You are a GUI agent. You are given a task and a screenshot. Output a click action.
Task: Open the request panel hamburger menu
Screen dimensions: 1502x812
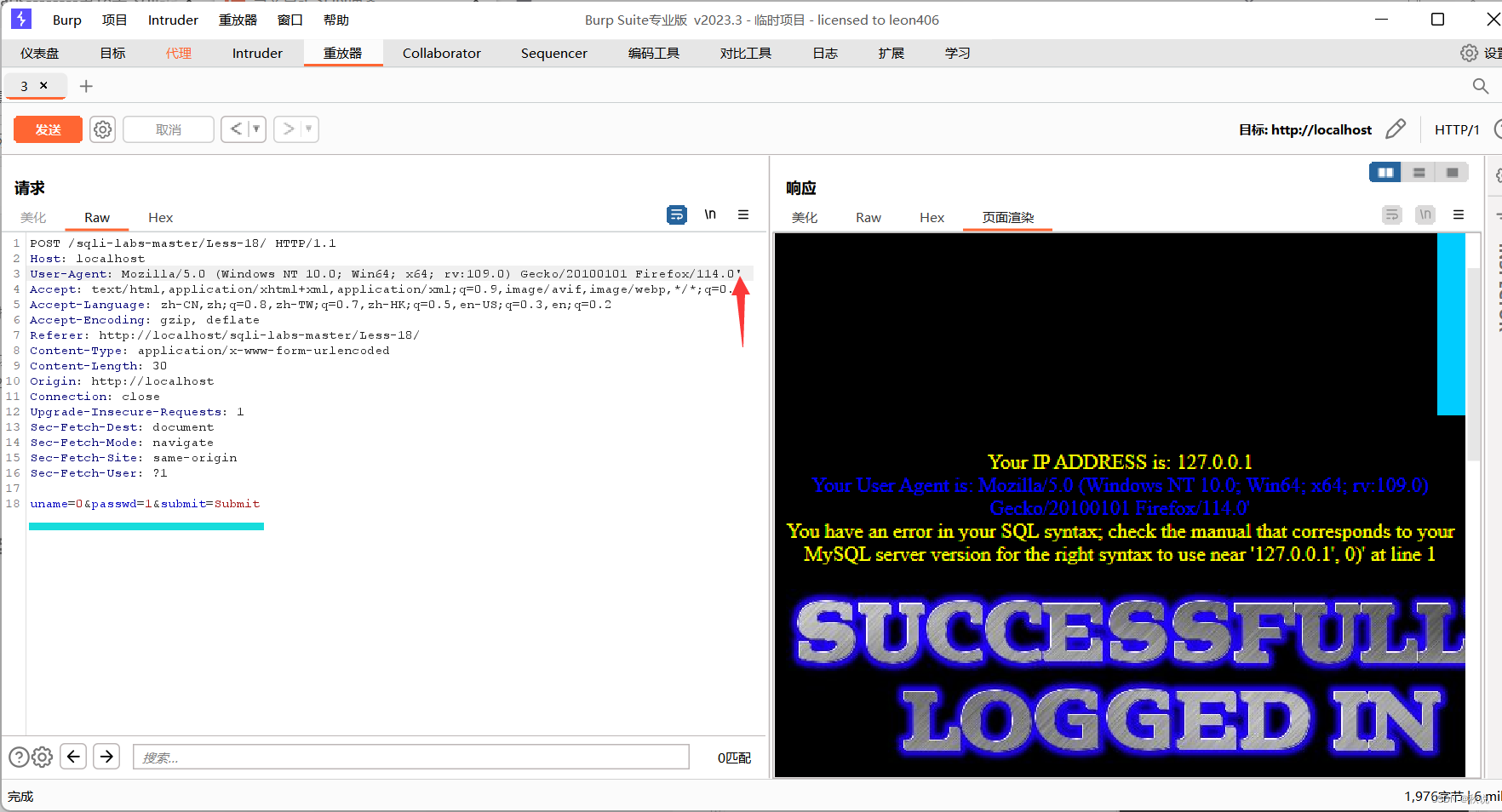coord(743,214)
